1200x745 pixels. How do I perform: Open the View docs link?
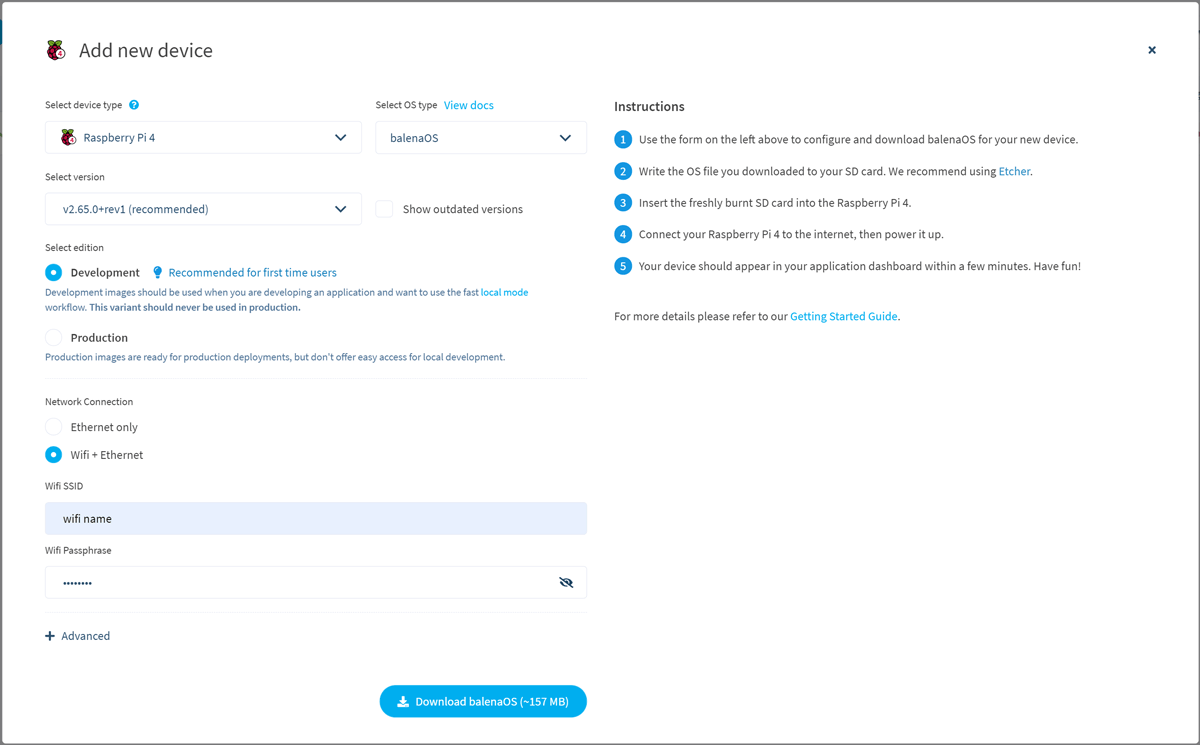(468, 104)
